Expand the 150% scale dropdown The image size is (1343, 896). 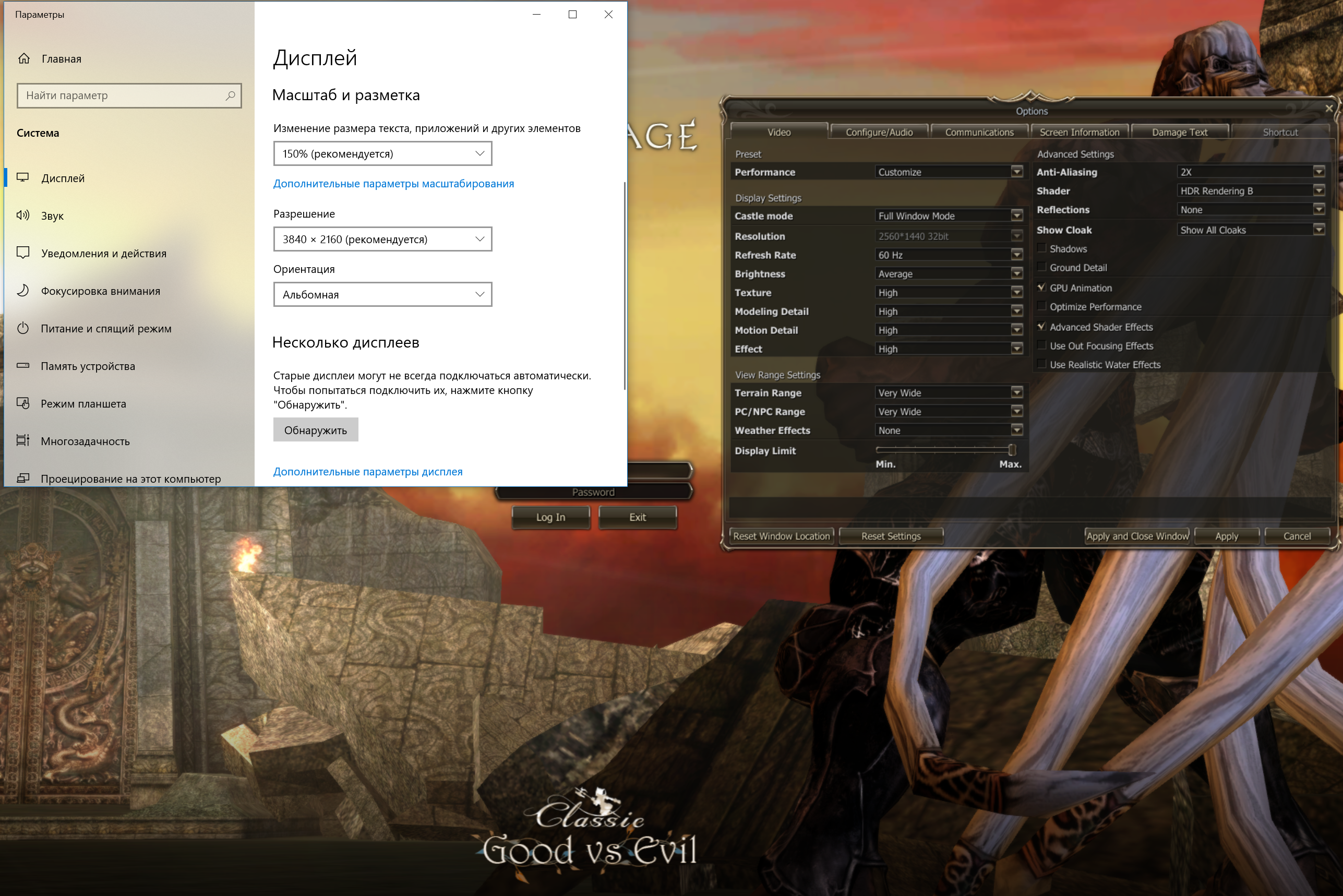click(x=382, y=153)
